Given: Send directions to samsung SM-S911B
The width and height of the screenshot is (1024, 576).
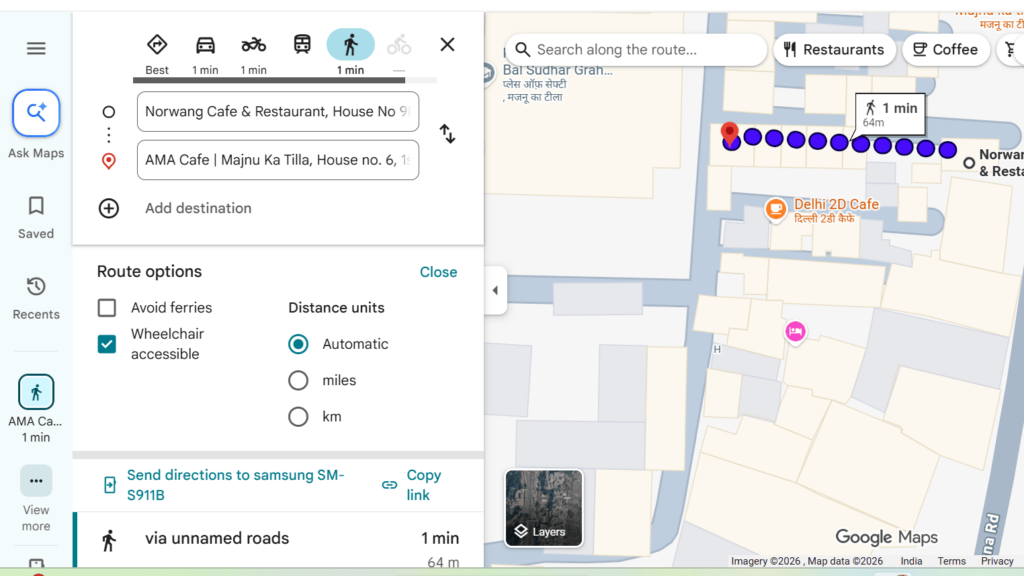Looking at the screenshot, I should pos(235,485).
